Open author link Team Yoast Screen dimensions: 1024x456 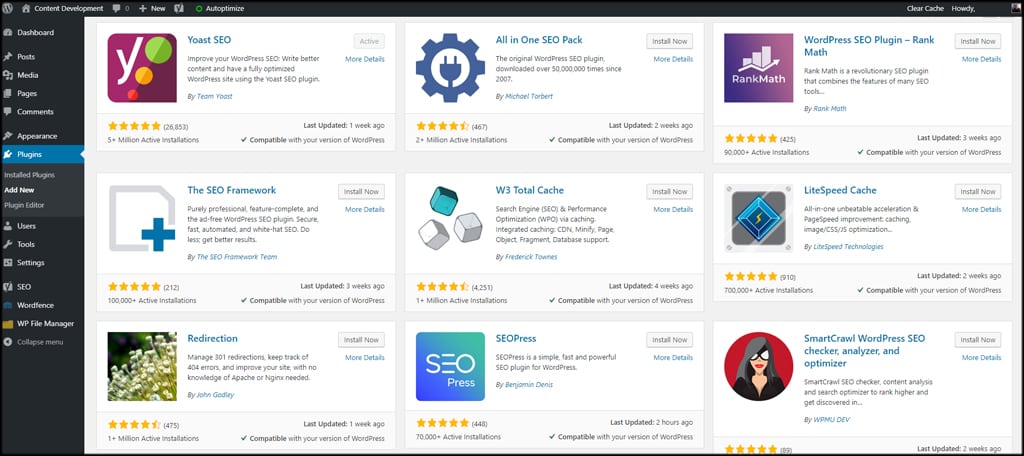(215, 96)
